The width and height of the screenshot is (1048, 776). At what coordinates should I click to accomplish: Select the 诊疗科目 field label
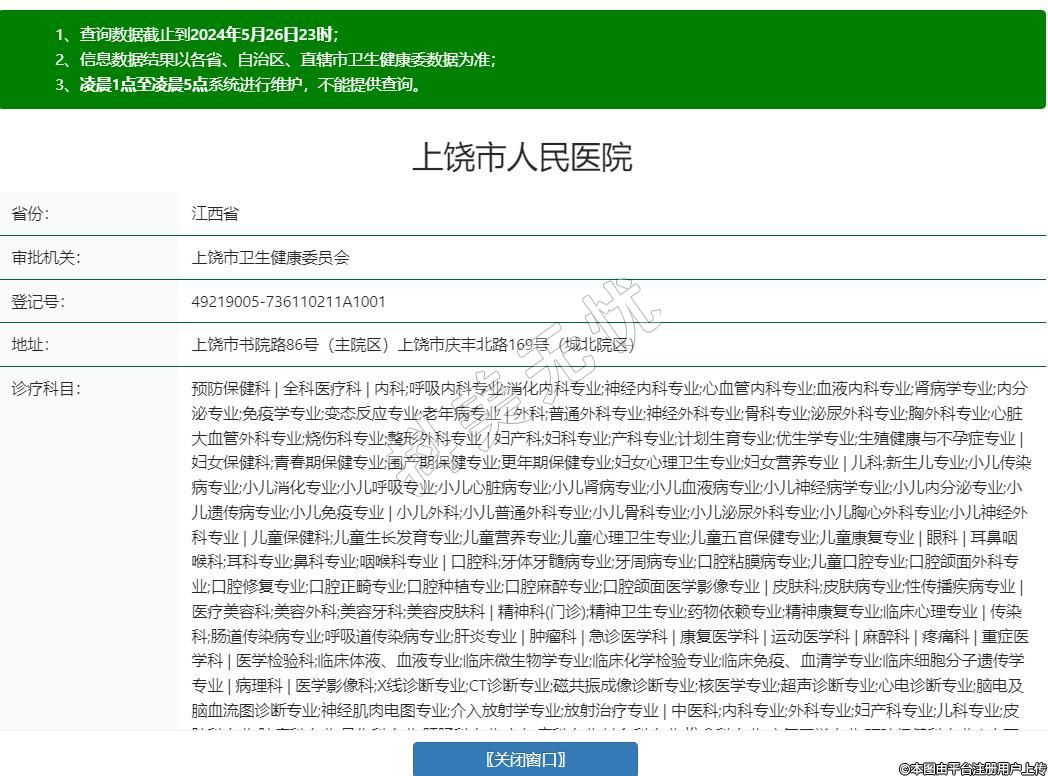tap(45, 389)
